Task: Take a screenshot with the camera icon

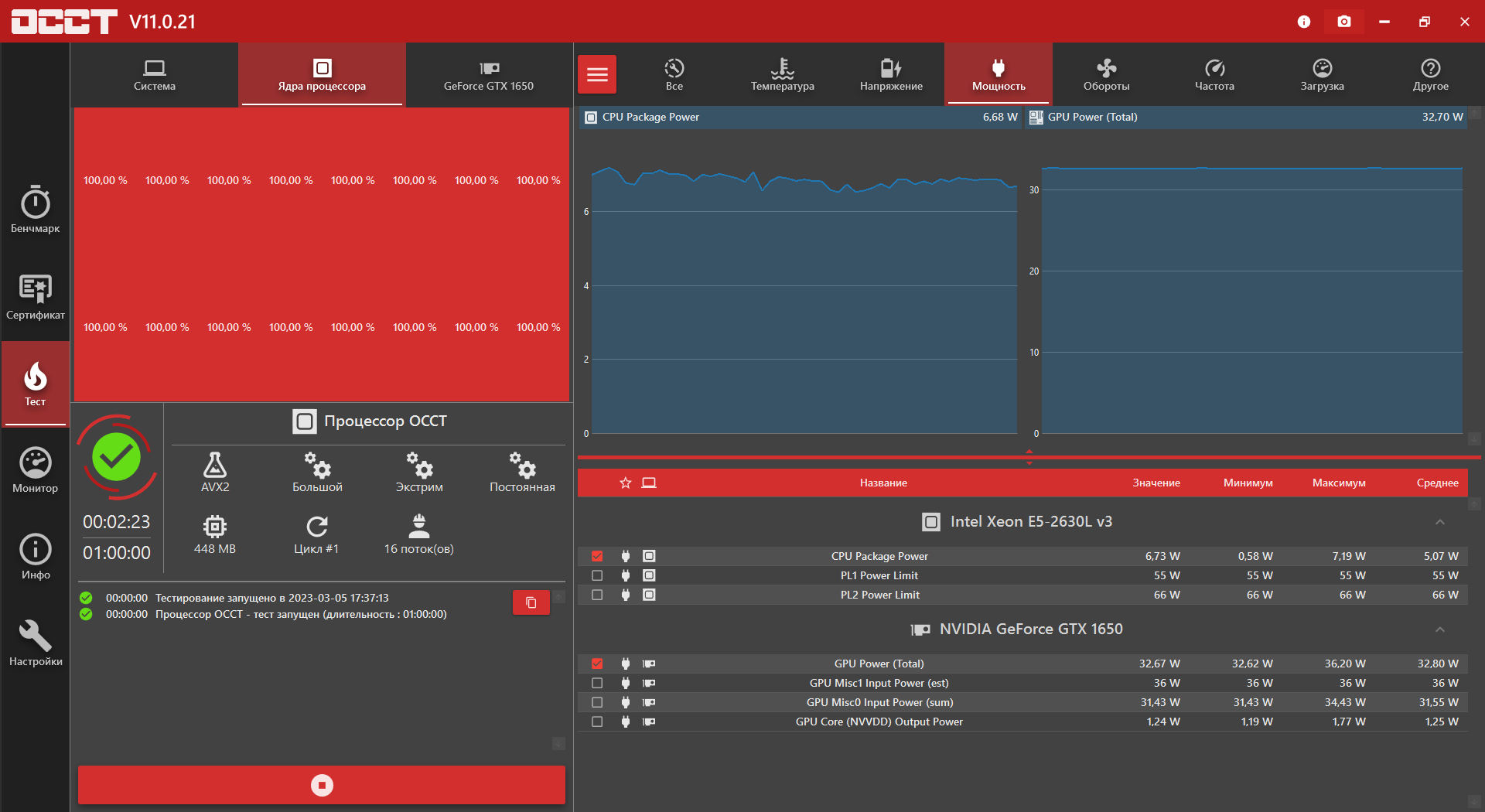Action: click(1344, 22)
